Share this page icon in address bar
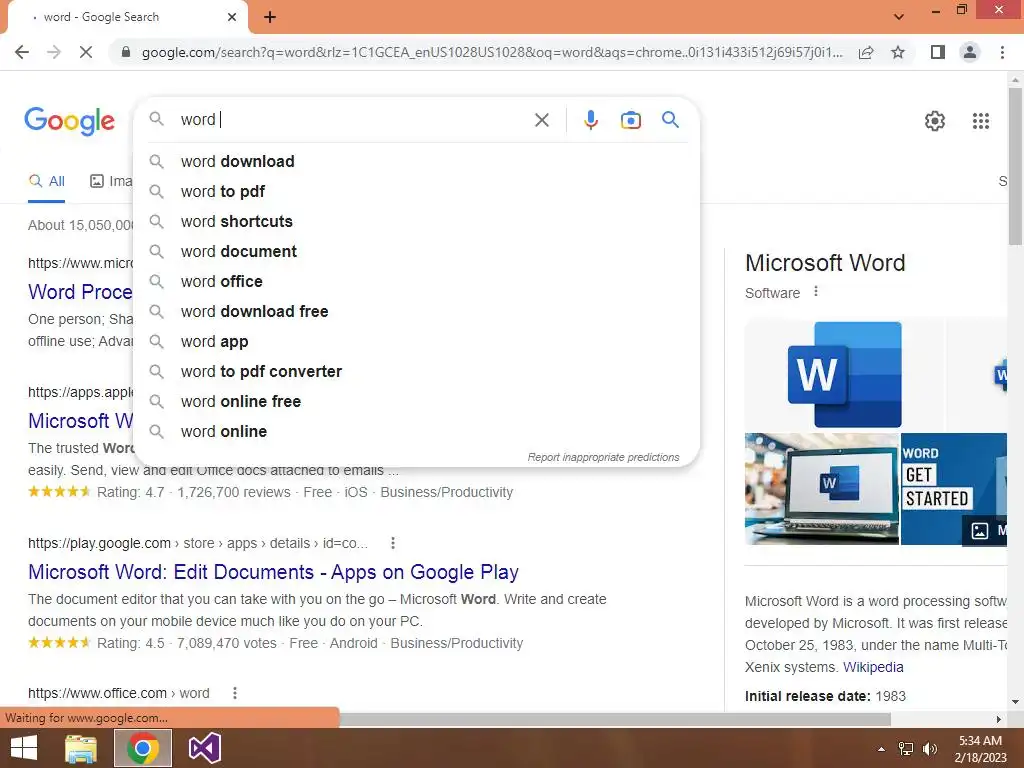Image resolution: width=1024 pixels, height=768 pixels. pos(866,52)
